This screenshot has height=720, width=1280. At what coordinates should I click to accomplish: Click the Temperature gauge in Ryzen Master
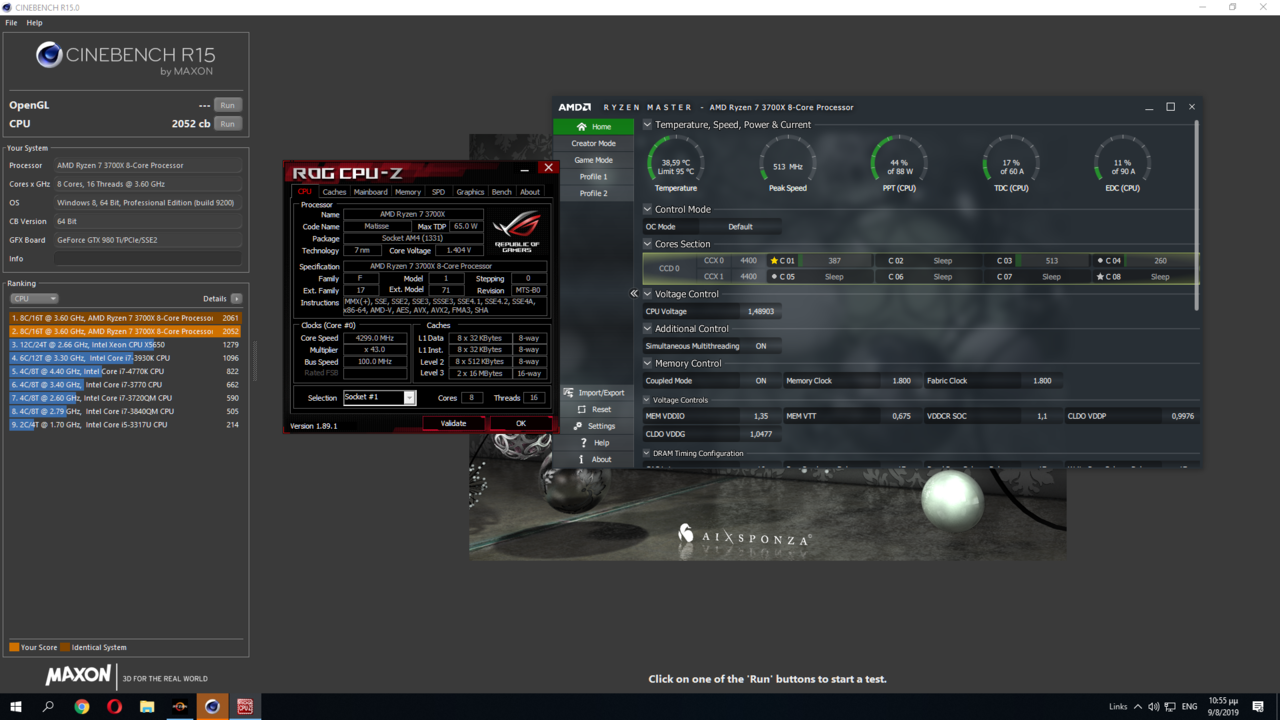[x=676, y=163]
